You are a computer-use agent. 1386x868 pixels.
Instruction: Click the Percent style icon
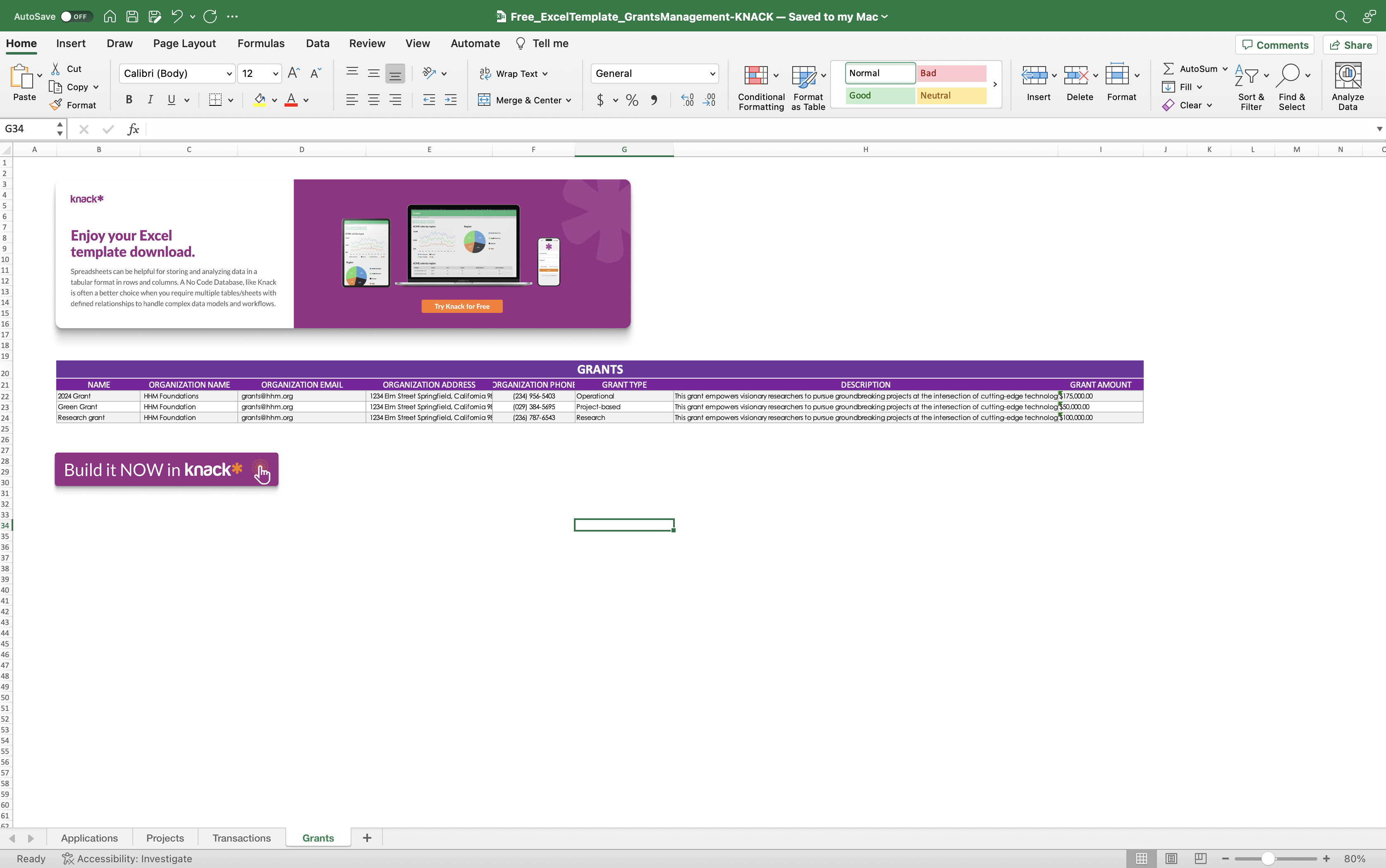coord(632,100)
